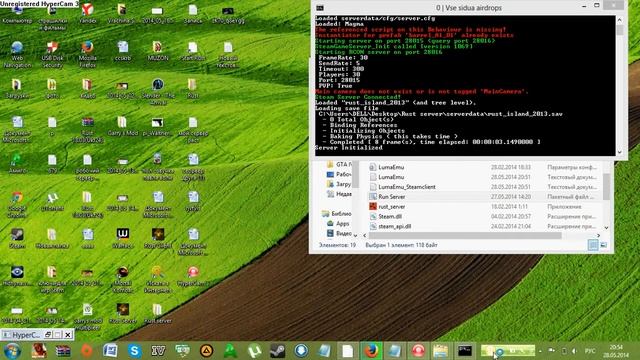This screenshot has width=640, height=360.
Task: Open Apps library in Explorer sidebar
Action: 338,223
